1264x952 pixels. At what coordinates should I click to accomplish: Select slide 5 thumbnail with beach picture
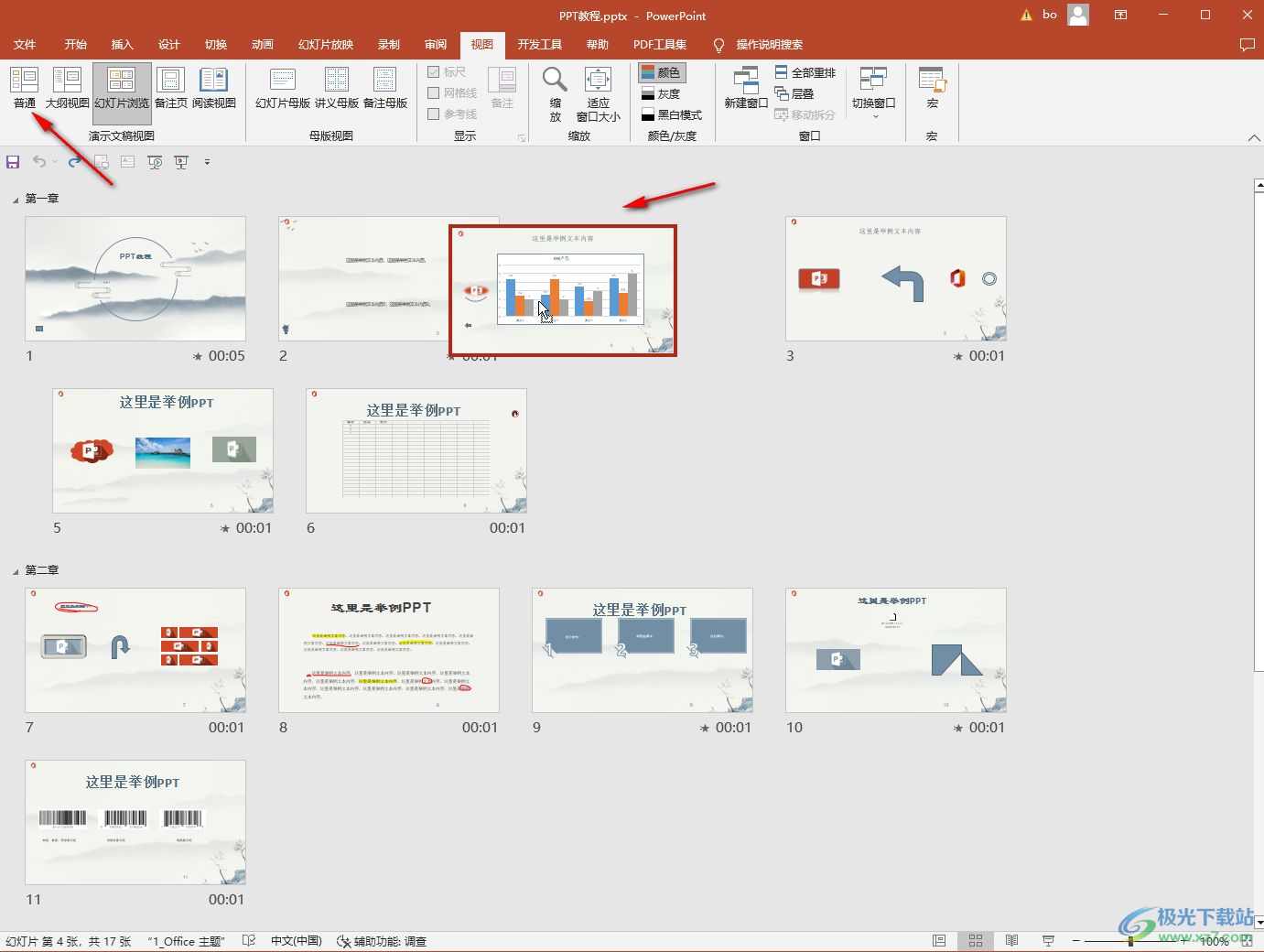(x=163, y=450)
